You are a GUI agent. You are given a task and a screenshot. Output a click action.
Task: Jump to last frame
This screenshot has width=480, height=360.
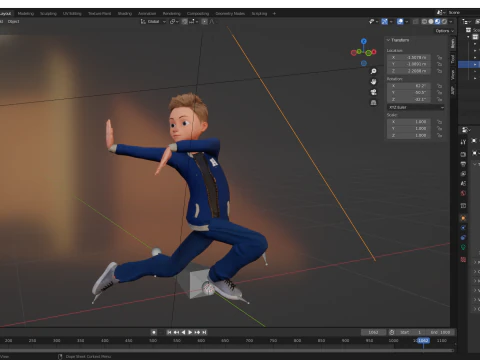point(204,332)
